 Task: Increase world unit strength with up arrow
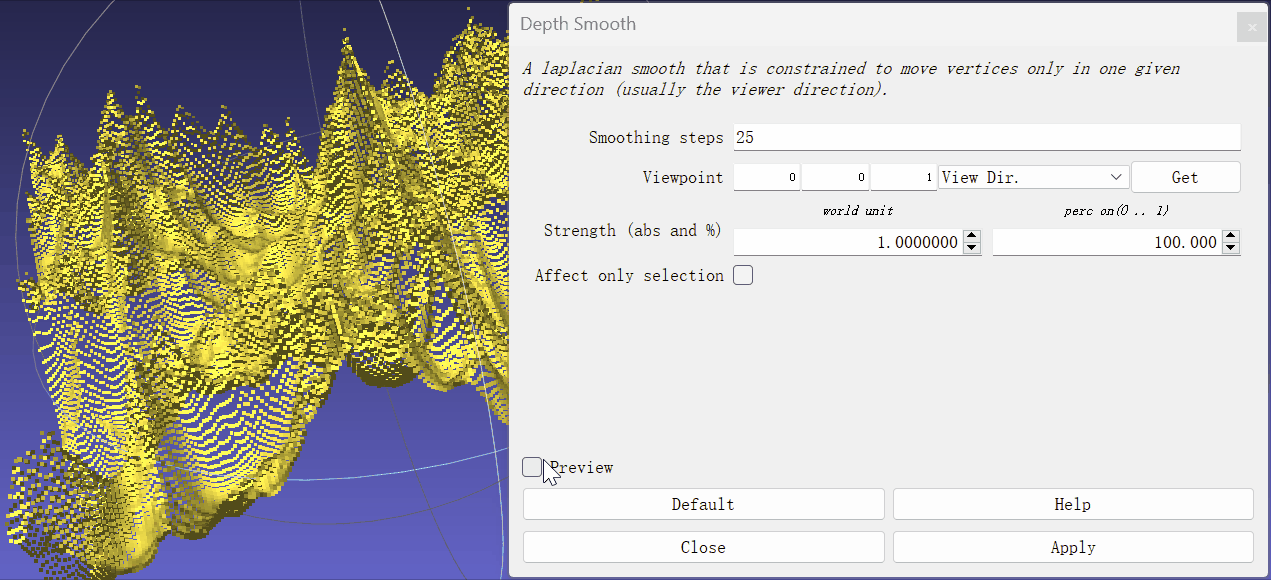coord(972,237)
